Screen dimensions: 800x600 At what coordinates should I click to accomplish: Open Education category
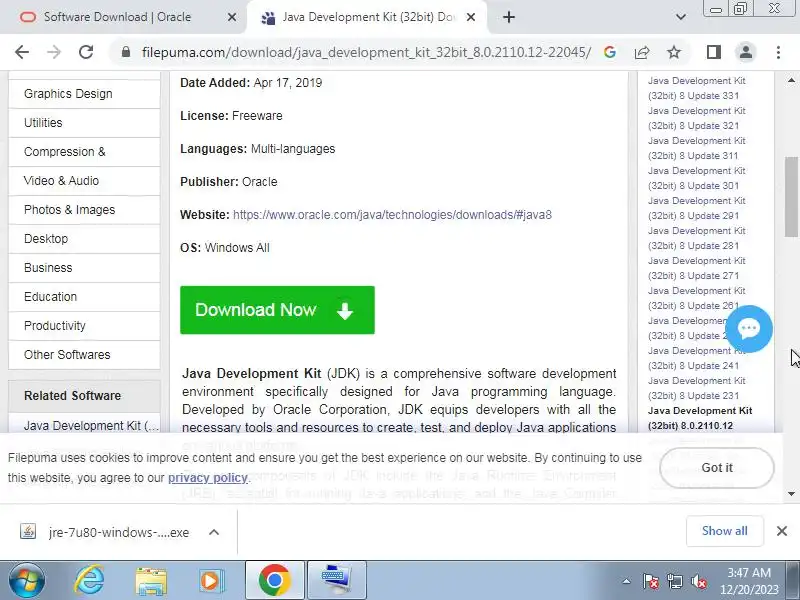84,297
